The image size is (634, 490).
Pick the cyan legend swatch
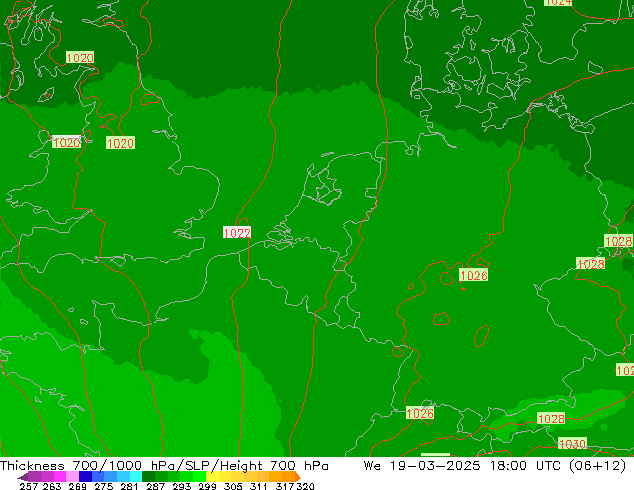point(136,476)
